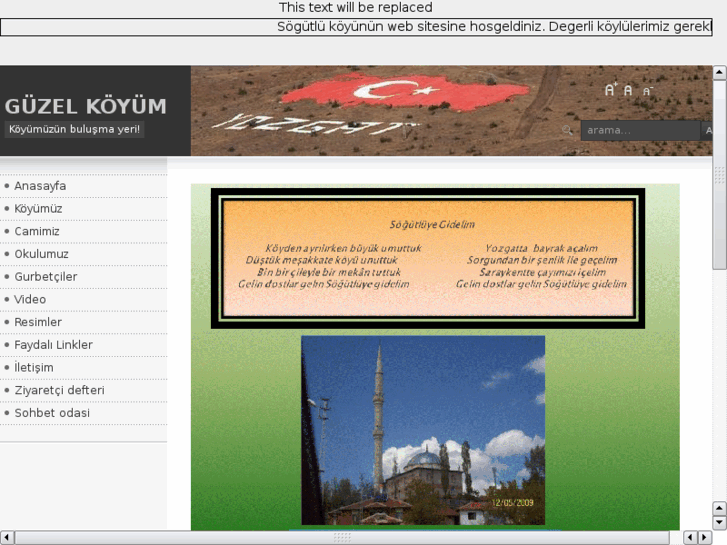727x545 pixels.
Task: Click the scrolling welcome marquee text
Action: coord(494,26)
